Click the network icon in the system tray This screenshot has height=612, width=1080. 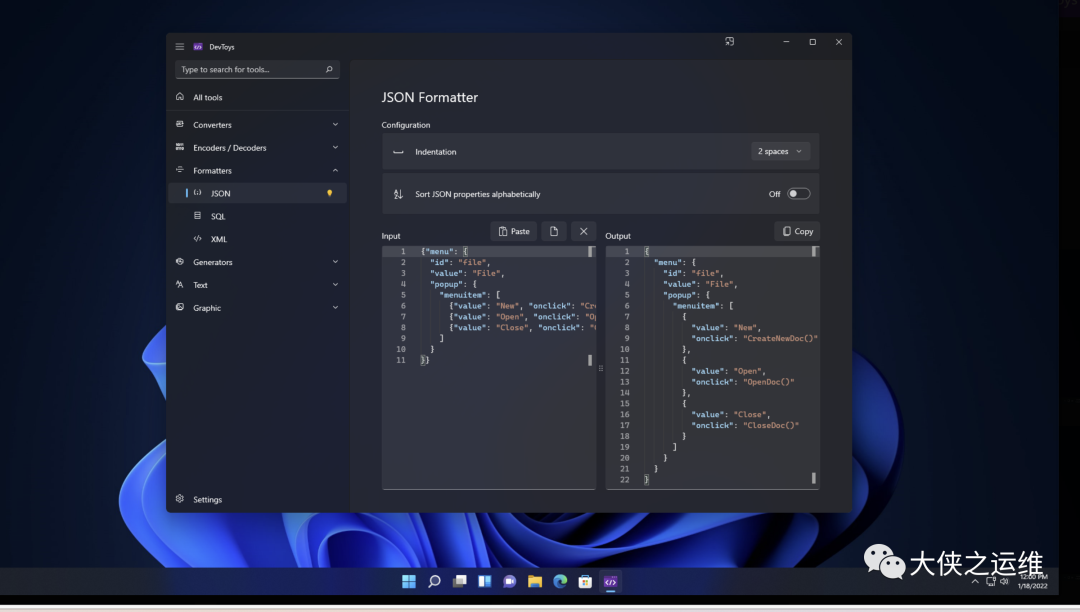click(990, 582)
